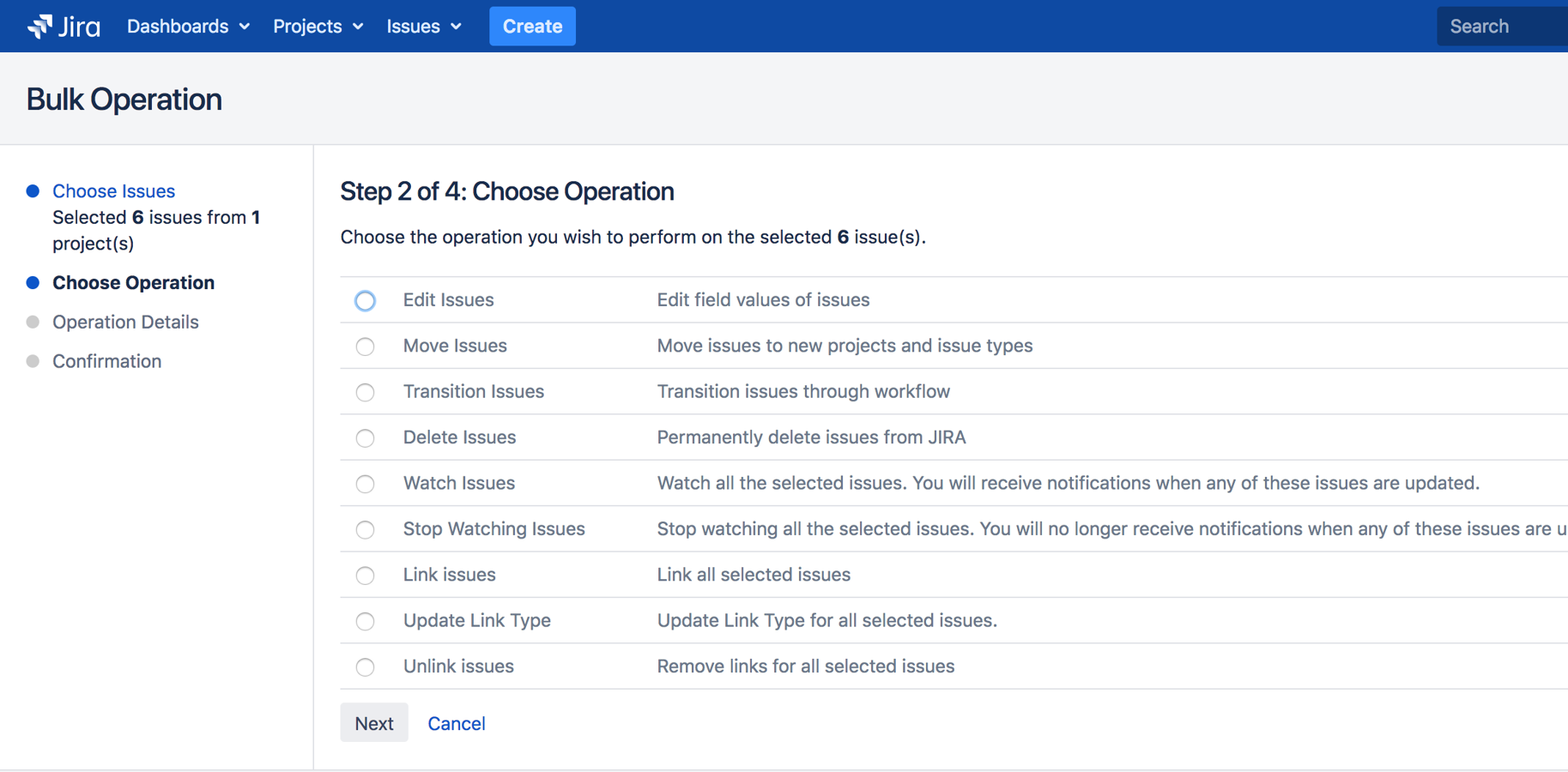Click the Jira logo icon

point(39,27)
